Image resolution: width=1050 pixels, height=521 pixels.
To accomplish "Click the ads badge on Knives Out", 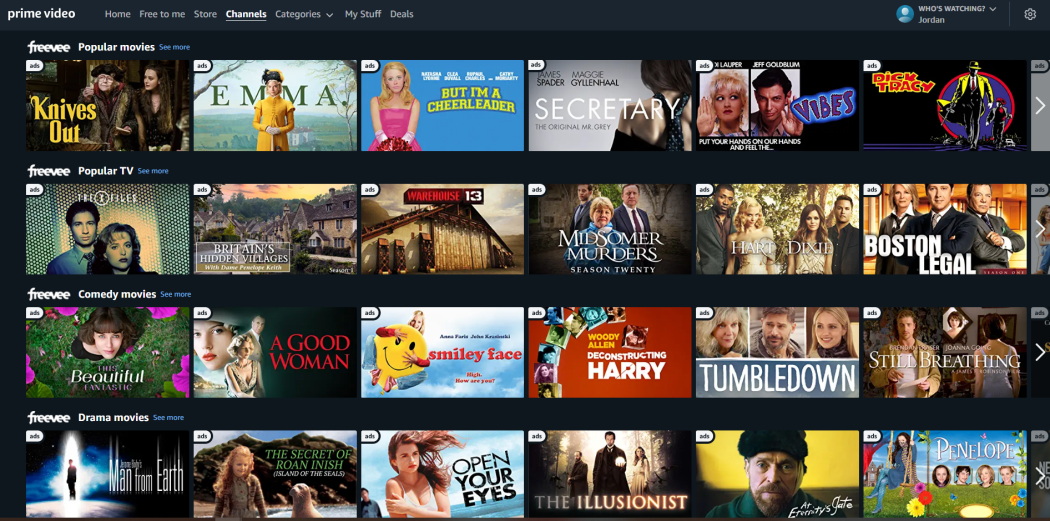I will (x=34, y=66).
